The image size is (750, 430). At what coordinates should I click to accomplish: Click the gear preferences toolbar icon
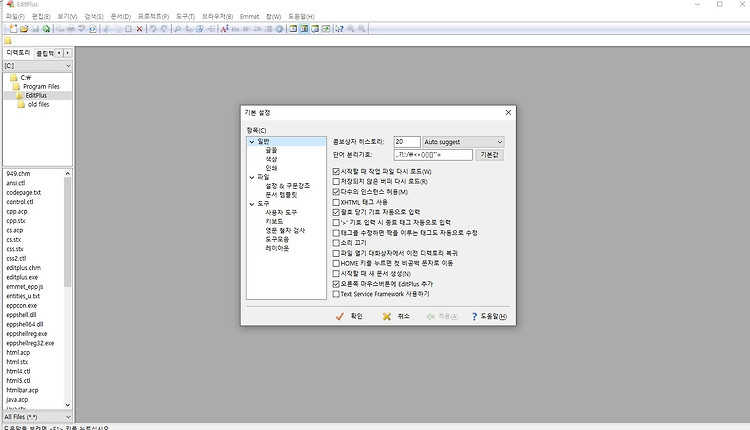click(279, 29)
